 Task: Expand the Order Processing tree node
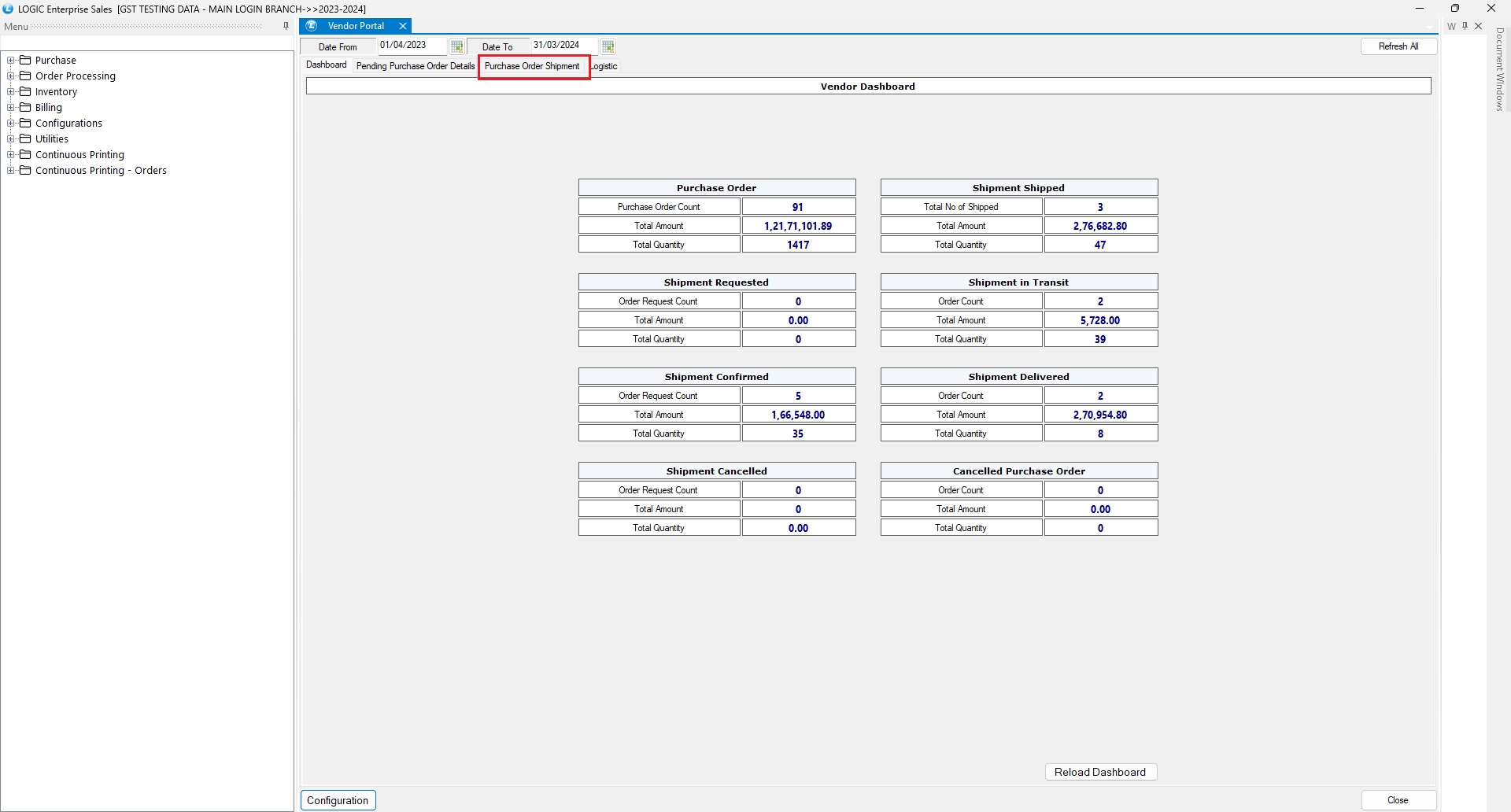click(x=11, y=76)
